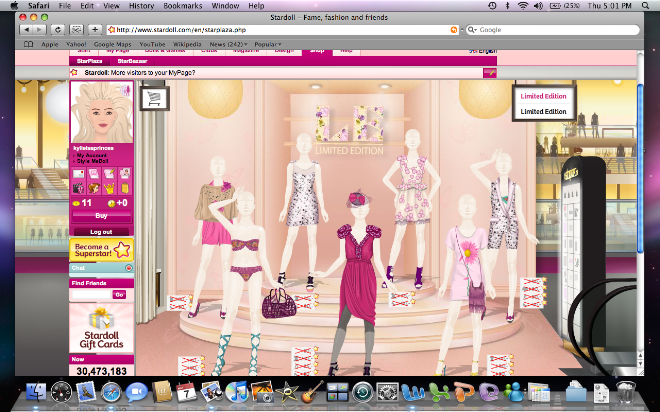Open the cartoon girl face icon in sidebar

pyautogui.click(x=93, y=188)
